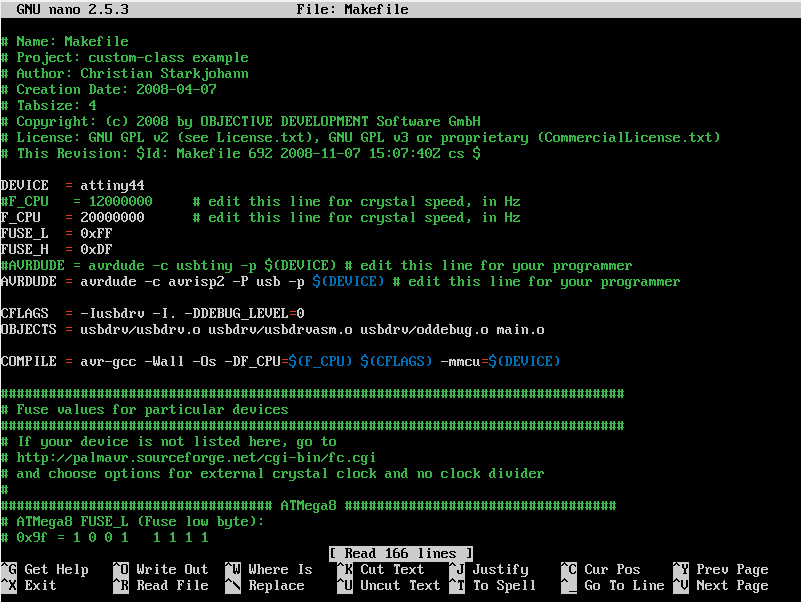Click the '0xDF' FUSE_H value

97,249
